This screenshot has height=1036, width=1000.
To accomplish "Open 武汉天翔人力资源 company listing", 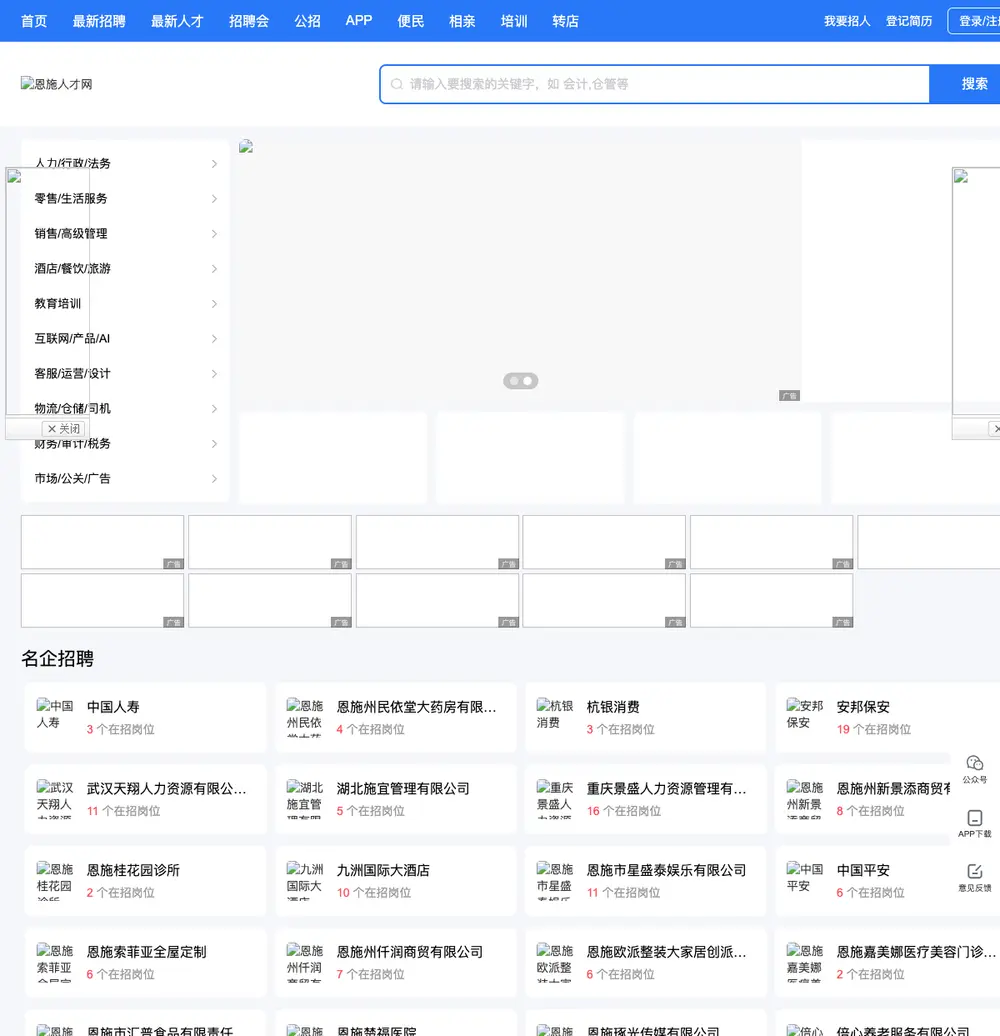I will (145, 799).
